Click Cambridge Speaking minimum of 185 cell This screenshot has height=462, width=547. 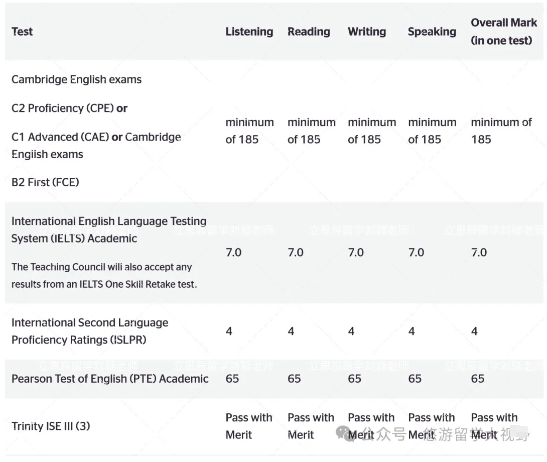click(432, 131)
